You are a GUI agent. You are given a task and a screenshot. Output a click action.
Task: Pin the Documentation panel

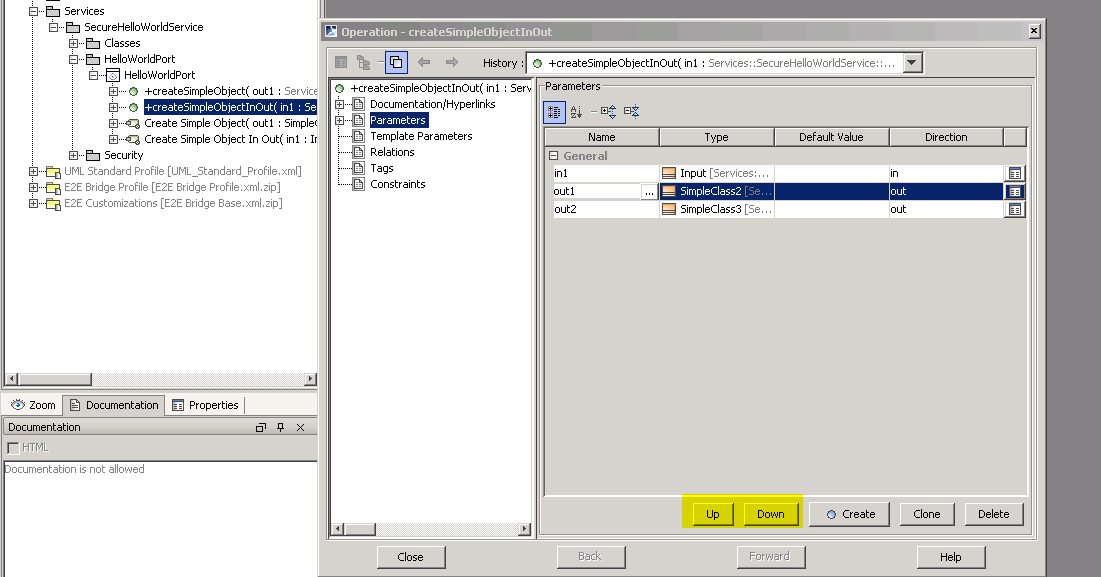click(x=281, y=427)
